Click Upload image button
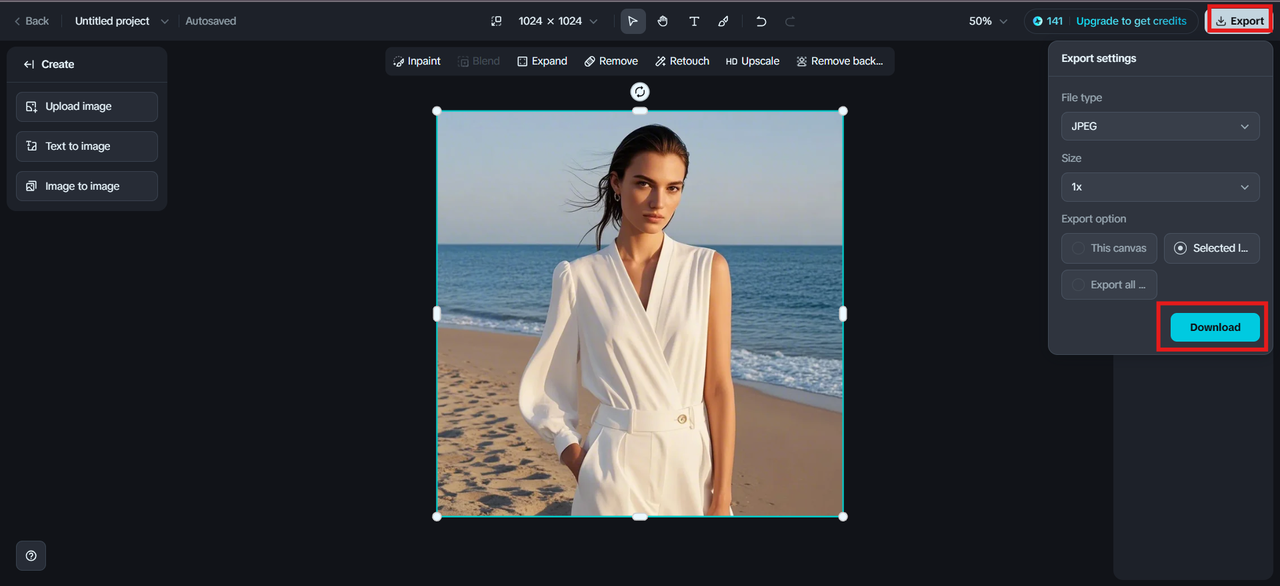The width and height of the screenshot is (1280, 586). (x=87, y=107)
